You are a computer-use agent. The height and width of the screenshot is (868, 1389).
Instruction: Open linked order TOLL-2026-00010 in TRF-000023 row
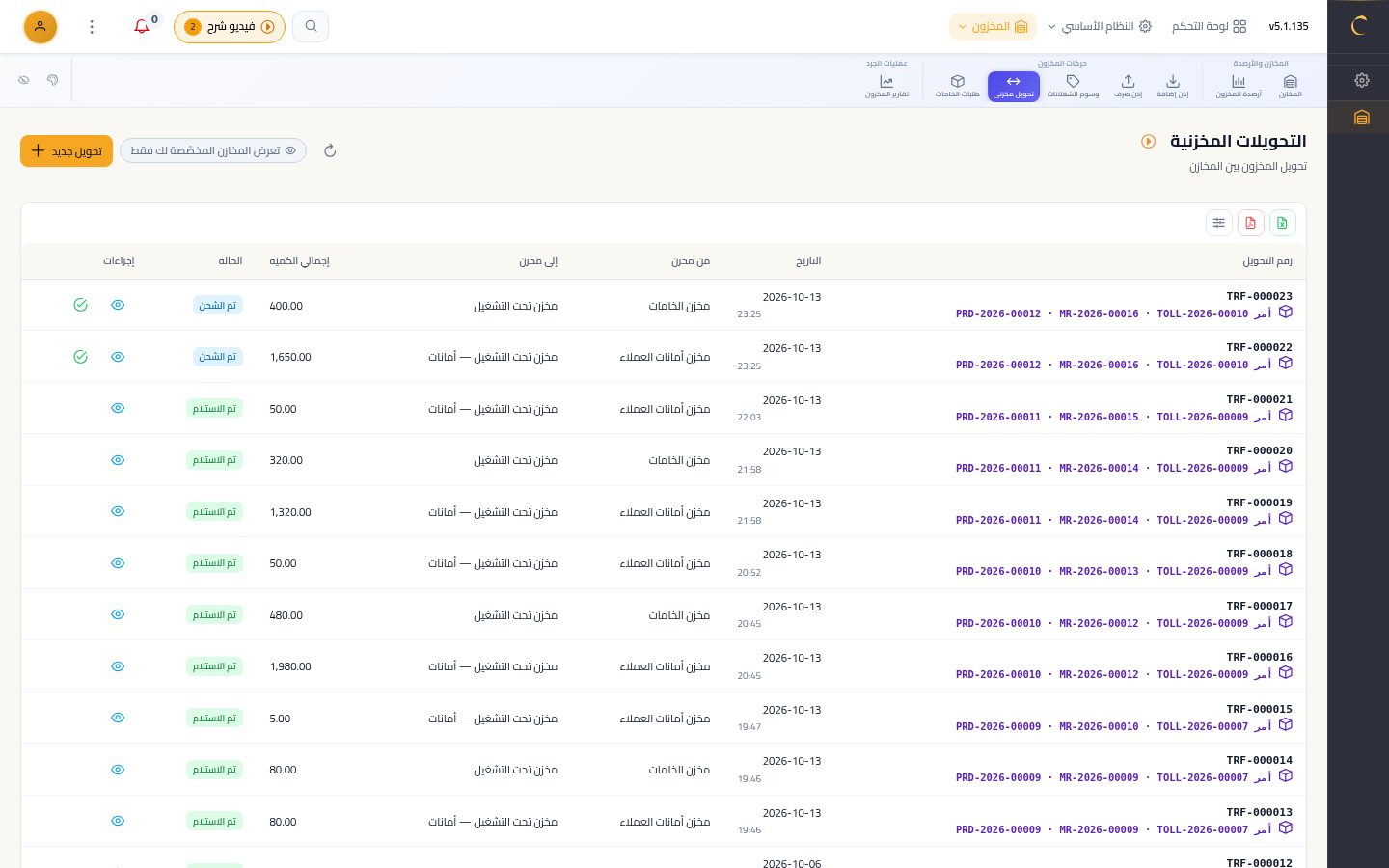tap(1202, 313)
